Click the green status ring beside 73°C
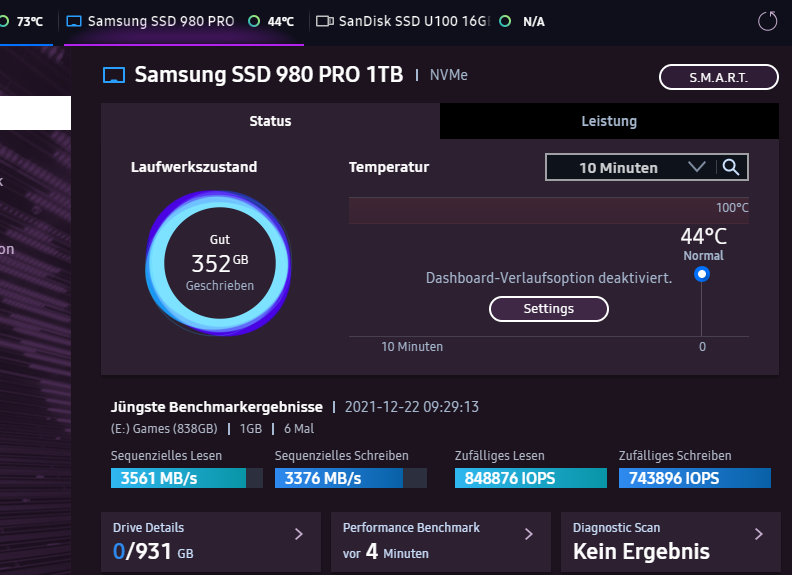The width and height of the screenshot is (792, 575). (x=4, y=21)
